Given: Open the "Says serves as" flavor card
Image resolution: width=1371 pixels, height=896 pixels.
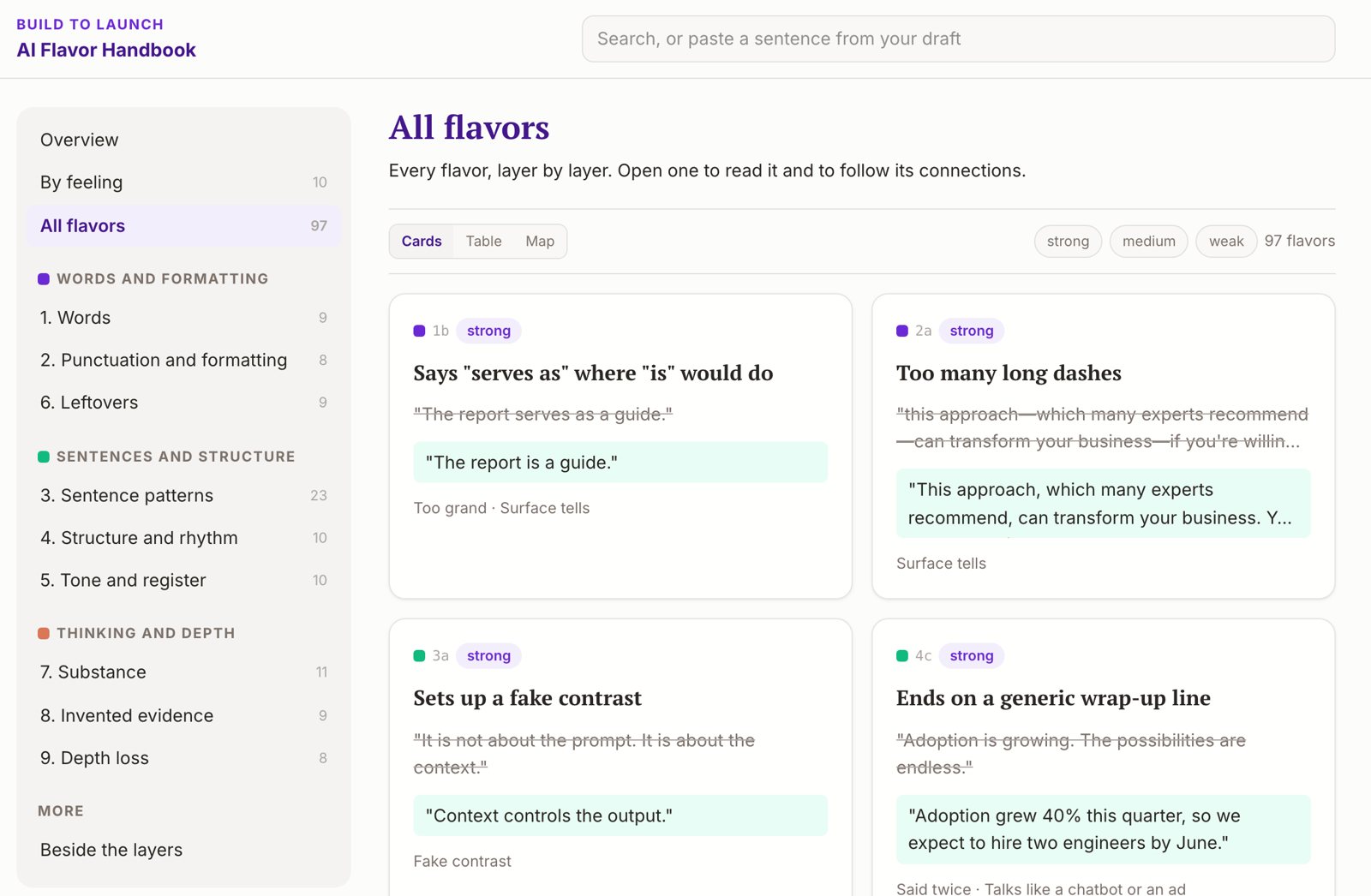Looking at the screenshot, I should click(x=620, y=446).
